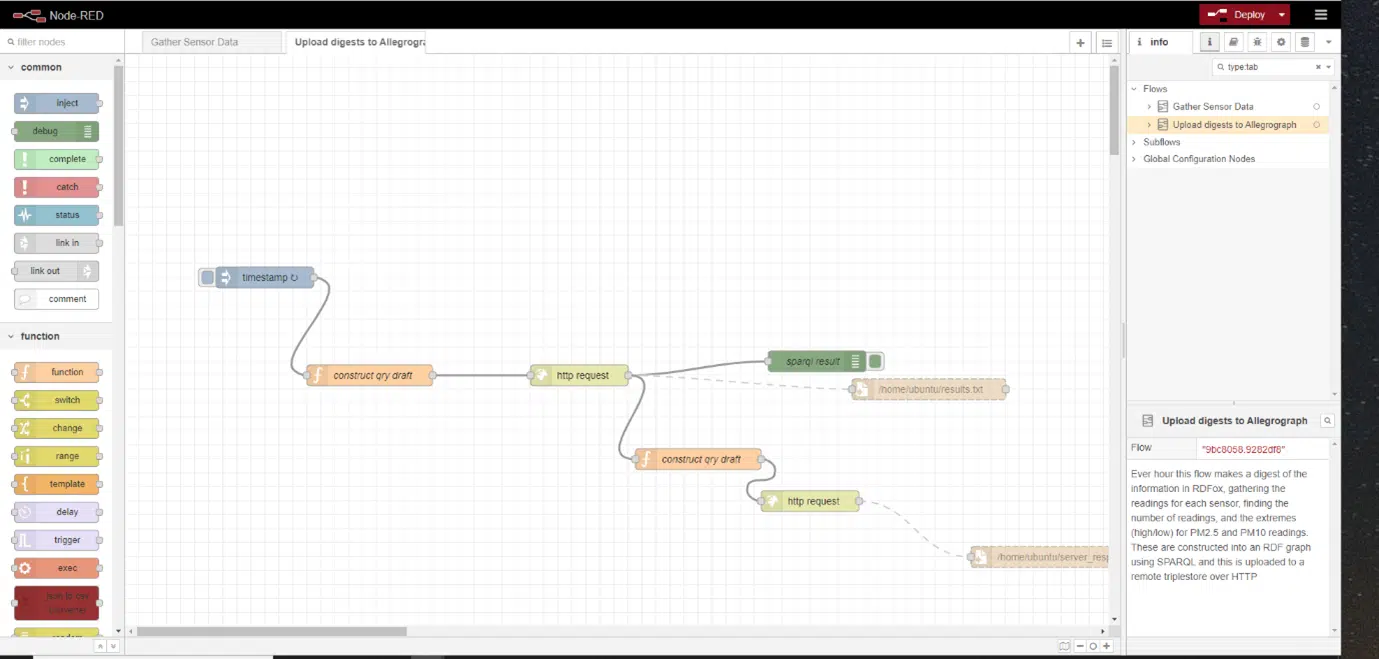Select Gather Sensor Data in outline tree
The image size is (1379, 659).
(x=1212, y=106)
